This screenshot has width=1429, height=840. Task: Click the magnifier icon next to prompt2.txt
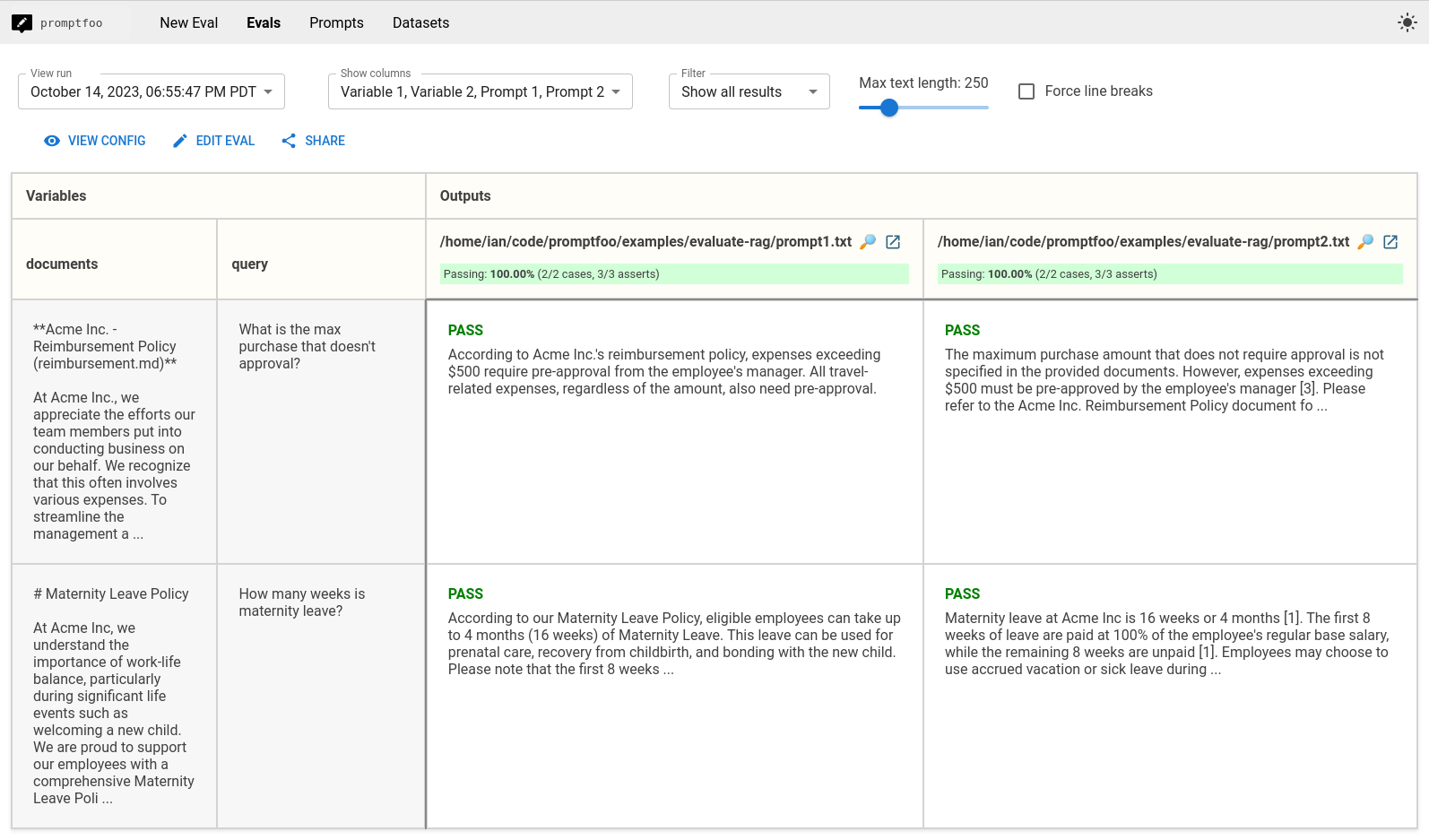point(1364,242)
